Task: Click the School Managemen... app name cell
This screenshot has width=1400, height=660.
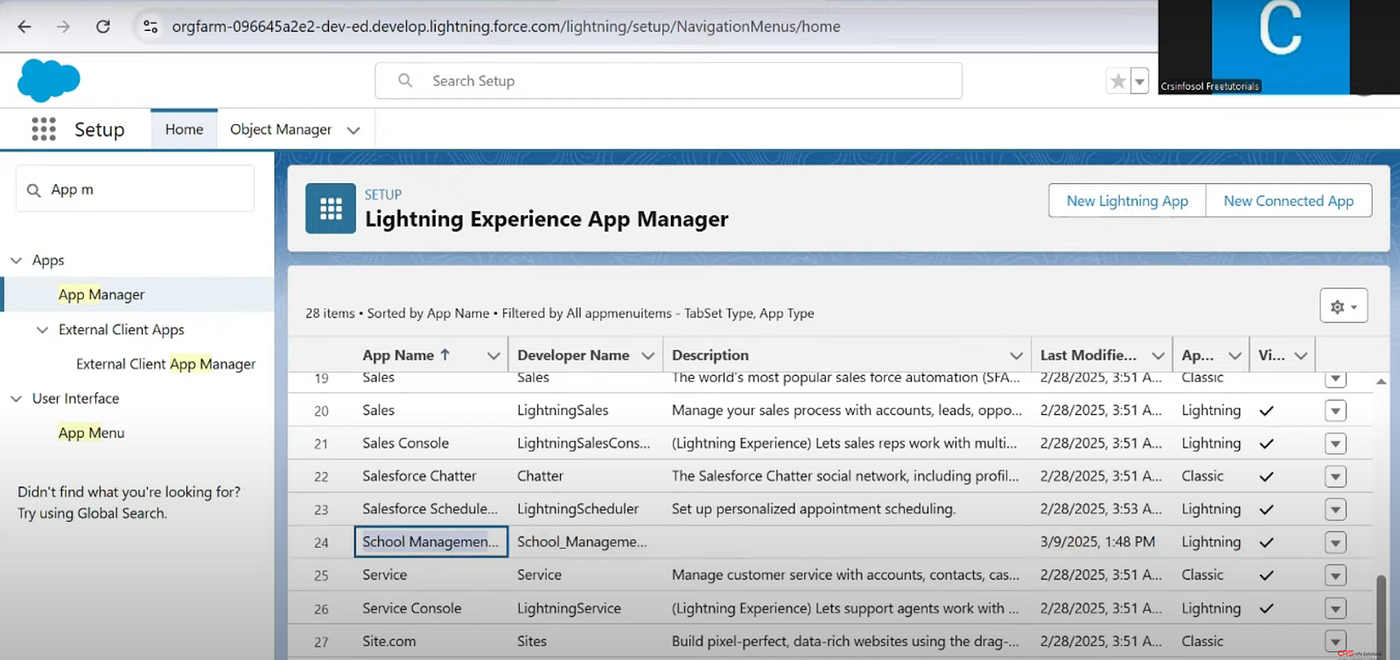Action: click(431, 542)
